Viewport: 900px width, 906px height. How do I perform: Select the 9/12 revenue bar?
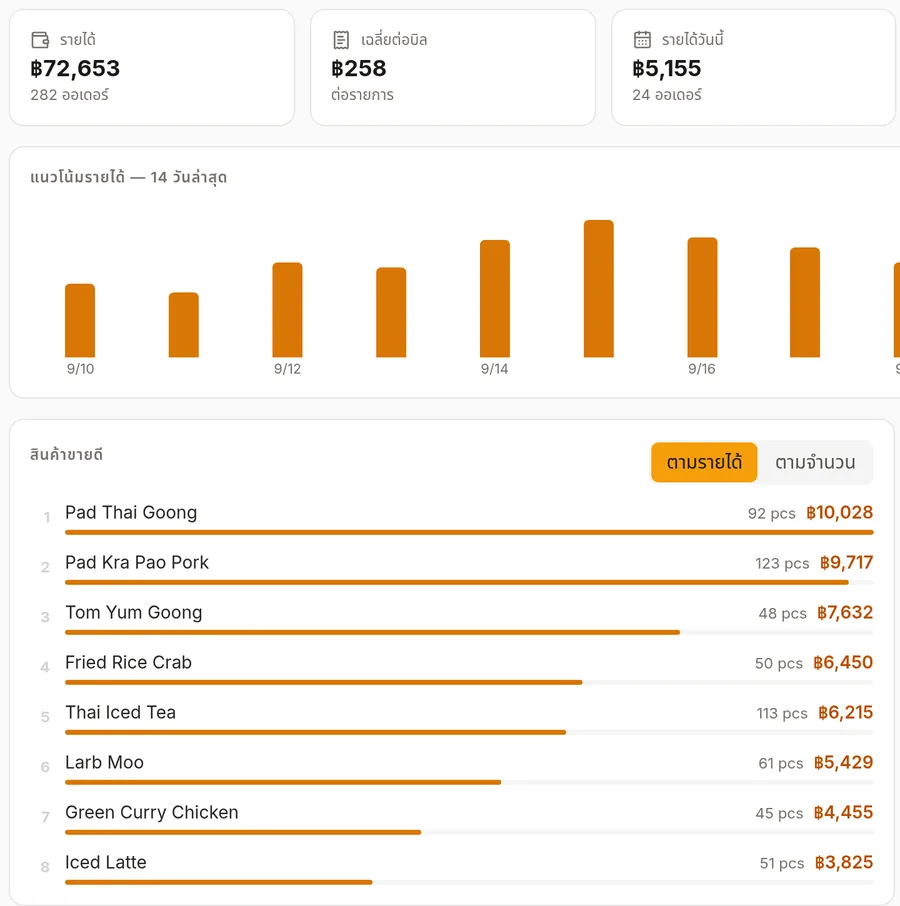pos(287,310)
